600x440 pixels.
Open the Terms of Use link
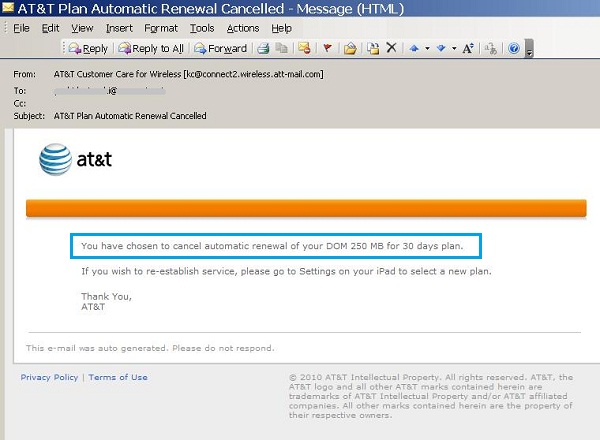pyautogui.click(x=118, y=377)
